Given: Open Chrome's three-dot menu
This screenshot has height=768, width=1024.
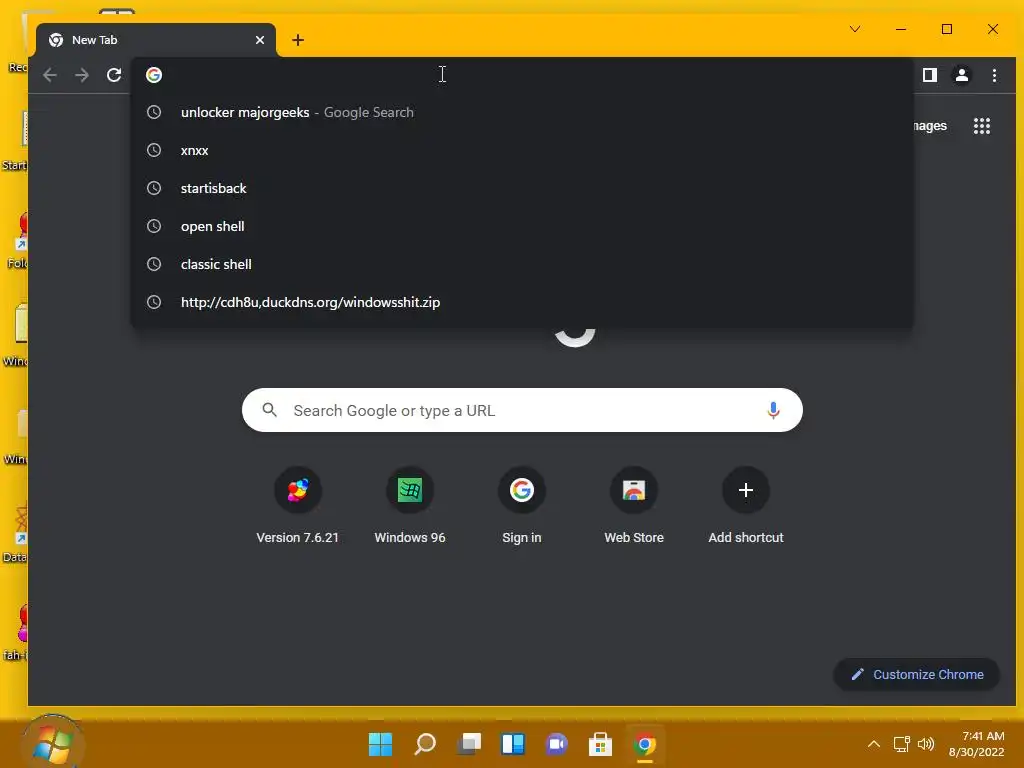Looking at the screenshot, I should coord(994,75).
